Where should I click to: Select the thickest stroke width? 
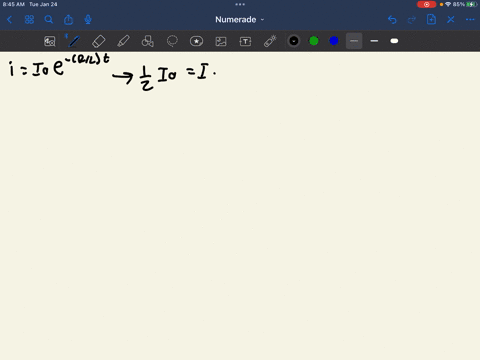[394, 41]
